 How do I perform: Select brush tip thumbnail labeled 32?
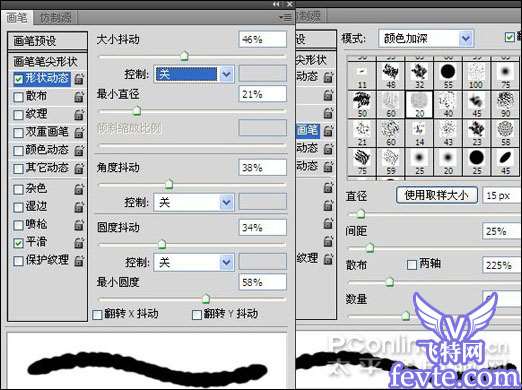[x=419, y=75]
